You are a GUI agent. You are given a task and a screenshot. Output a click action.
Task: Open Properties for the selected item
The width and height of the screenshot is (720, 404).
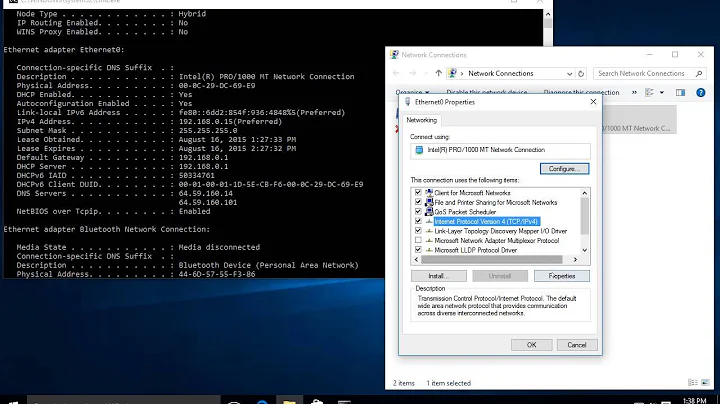pyautogui.click(x=561, y=275)
